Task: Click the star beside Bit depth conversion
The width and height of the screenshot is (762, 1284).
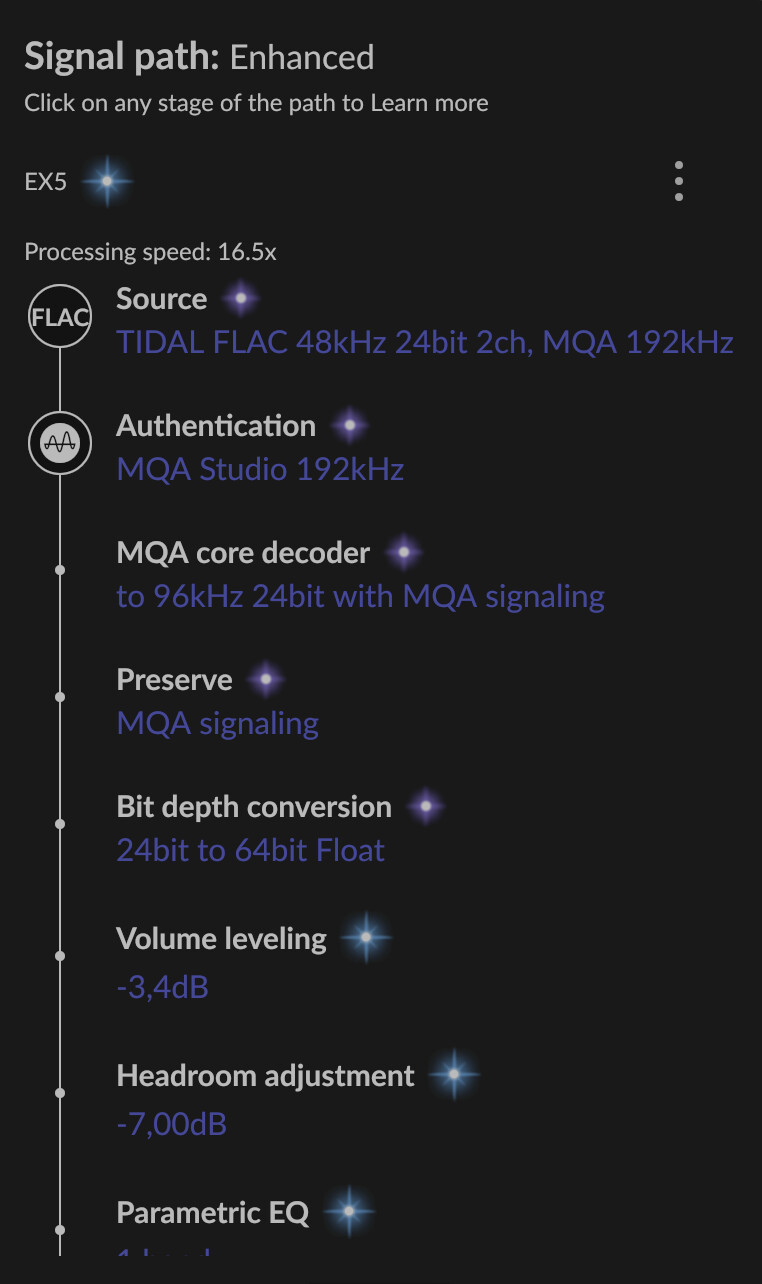Action: [425, 806]
